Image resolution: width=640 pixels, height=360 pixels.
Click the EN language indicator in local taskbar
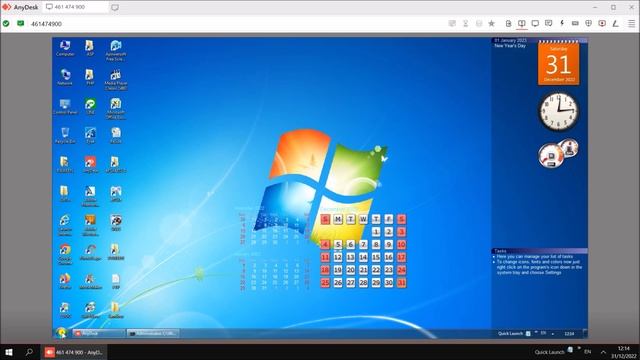pos(588,352)
